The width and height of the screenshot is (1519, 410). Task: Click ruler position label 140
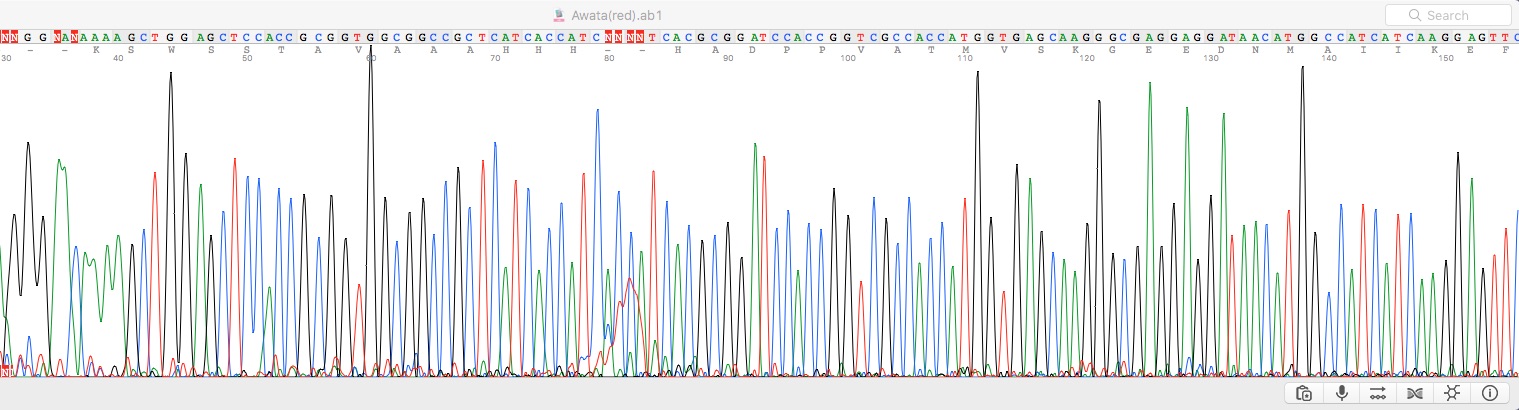tap(1329, 58)
